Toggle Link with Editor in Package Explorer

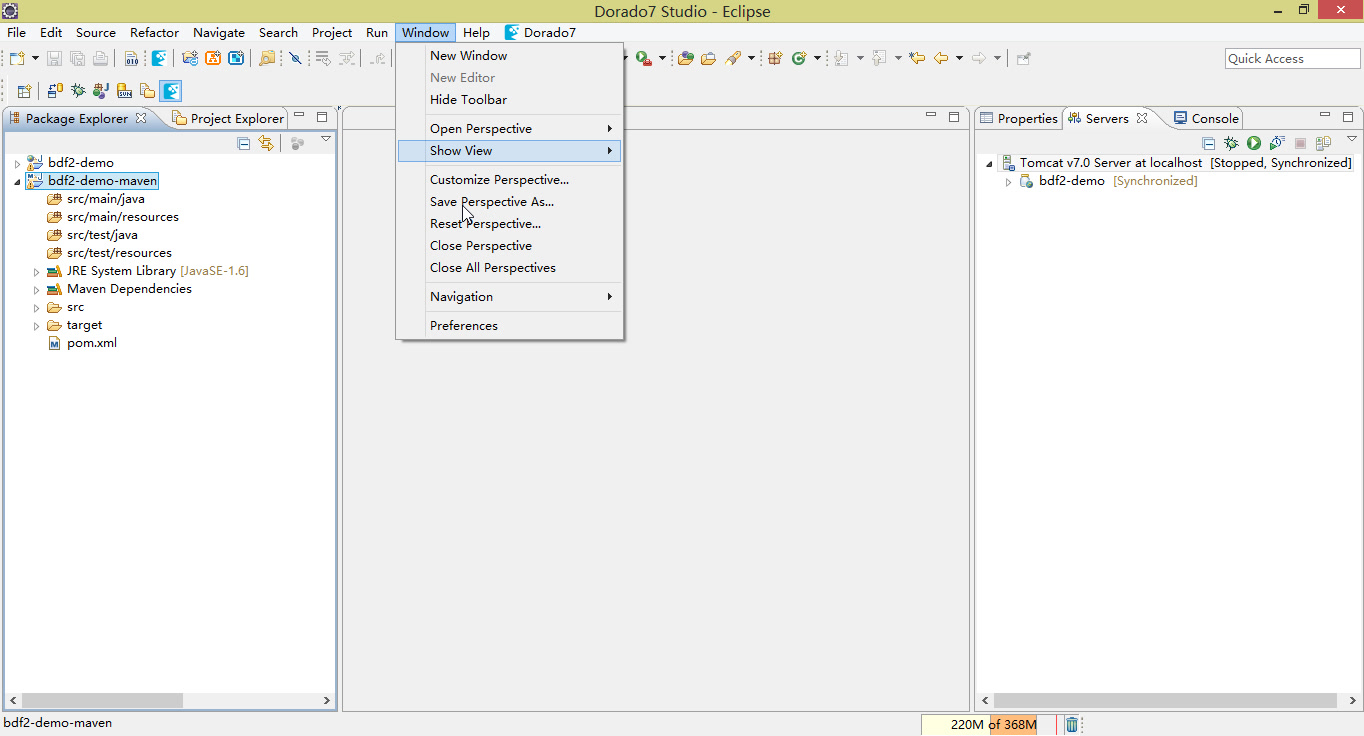(x=266, y=143)
